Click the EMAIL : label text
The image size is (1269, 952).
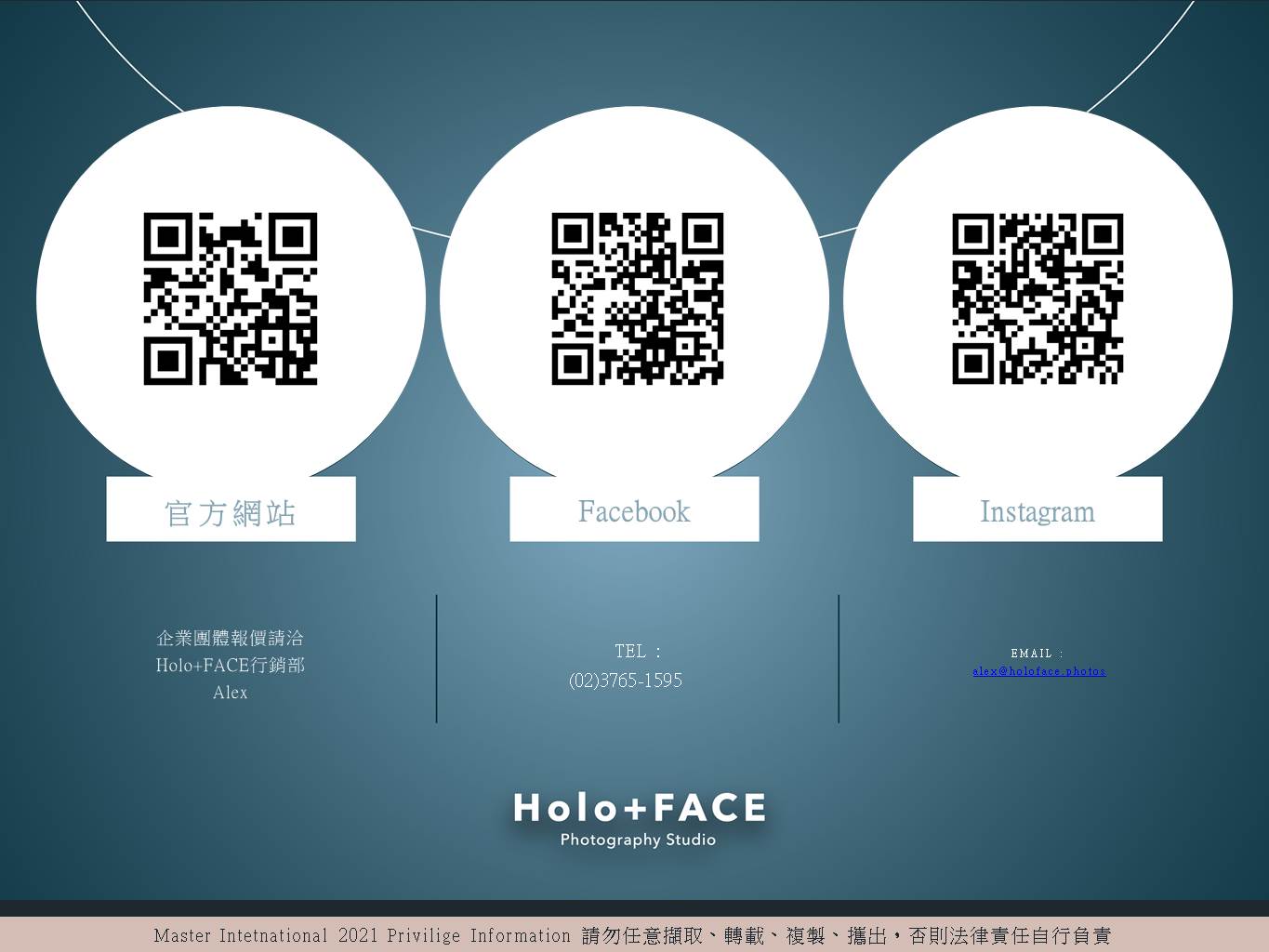1037,654
